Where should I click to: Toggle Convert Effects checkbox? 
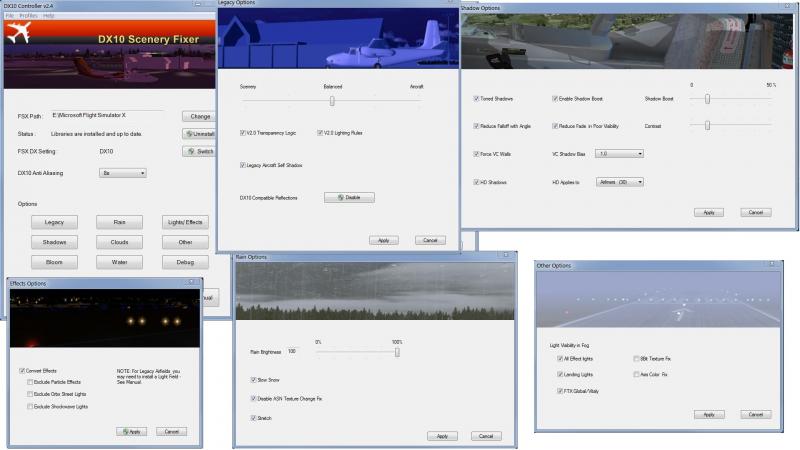[22, 371]
